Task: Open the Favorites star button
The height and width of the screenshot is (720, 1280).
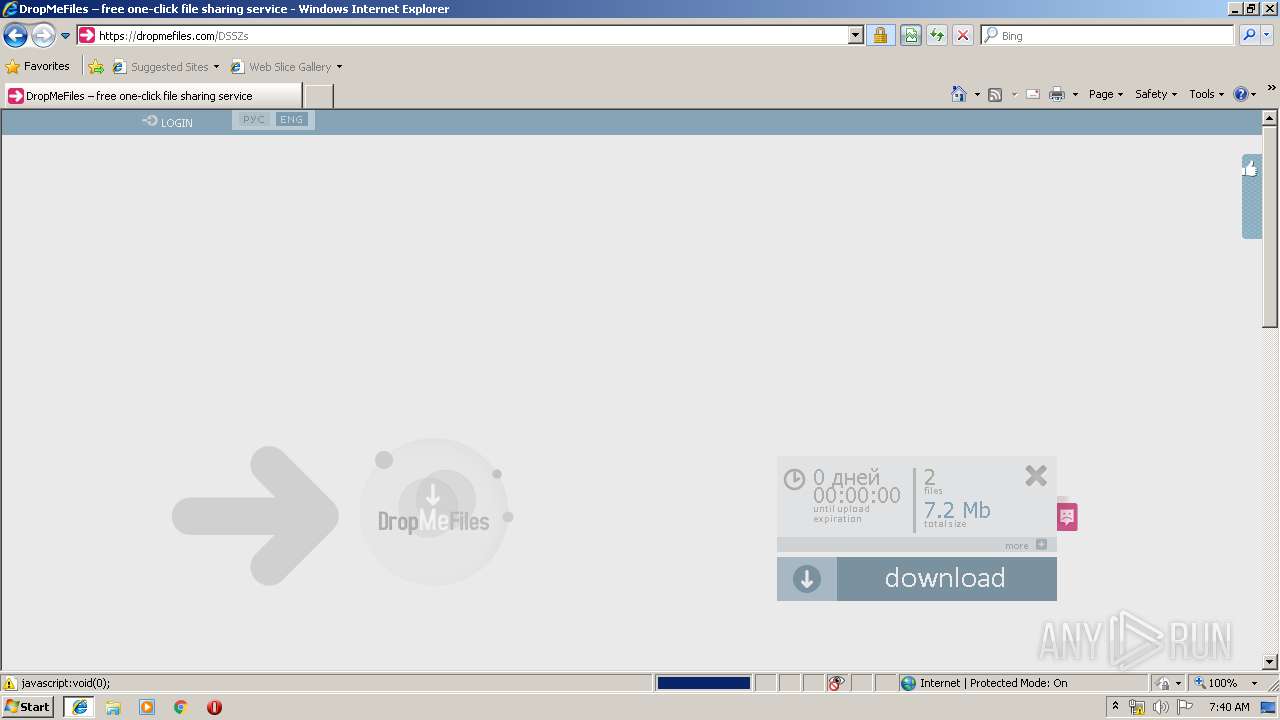Action: click(x=38, y=67)
